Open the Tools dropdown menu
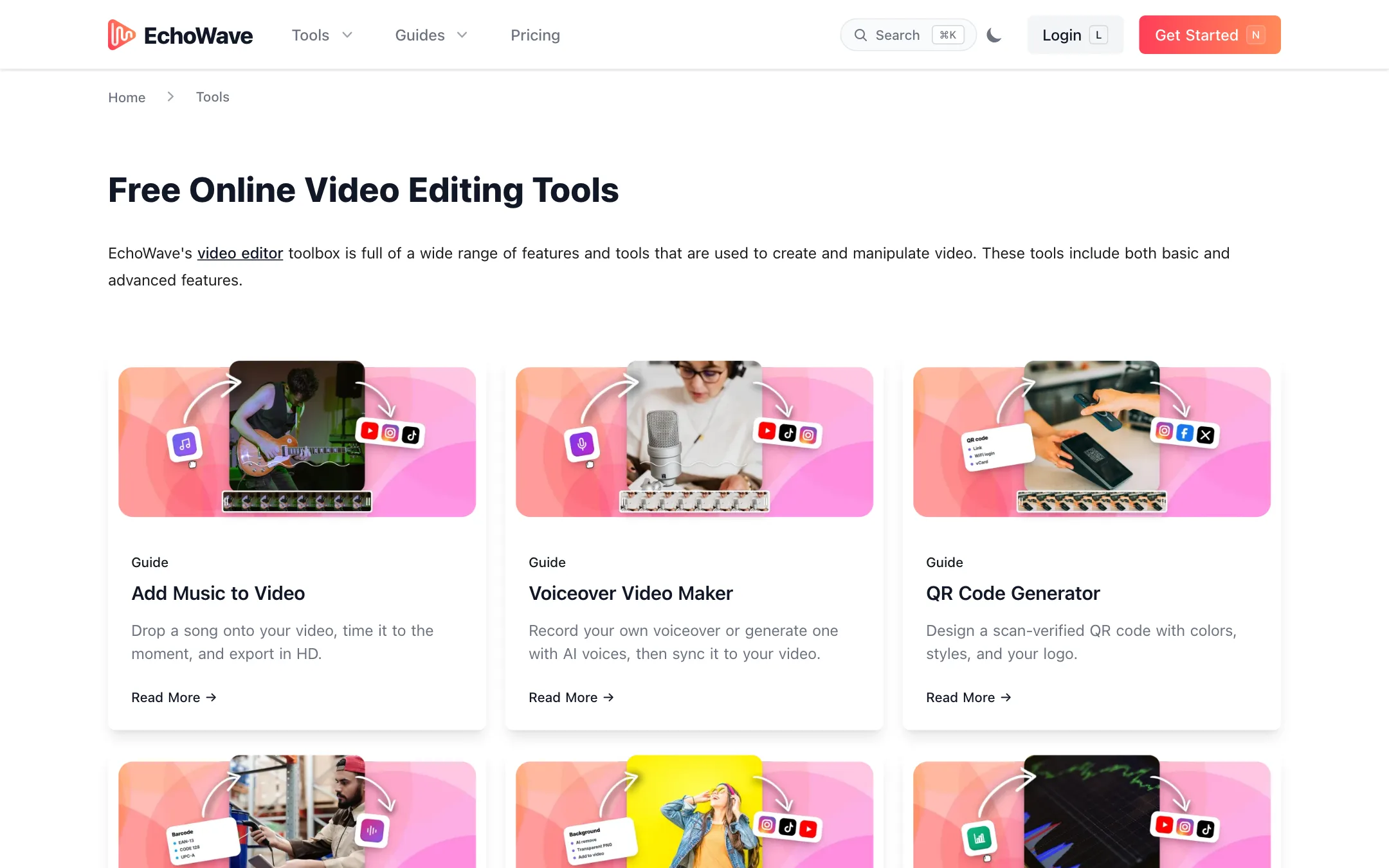Screen dimensions: 1389x868 click(x=322, y=35)
